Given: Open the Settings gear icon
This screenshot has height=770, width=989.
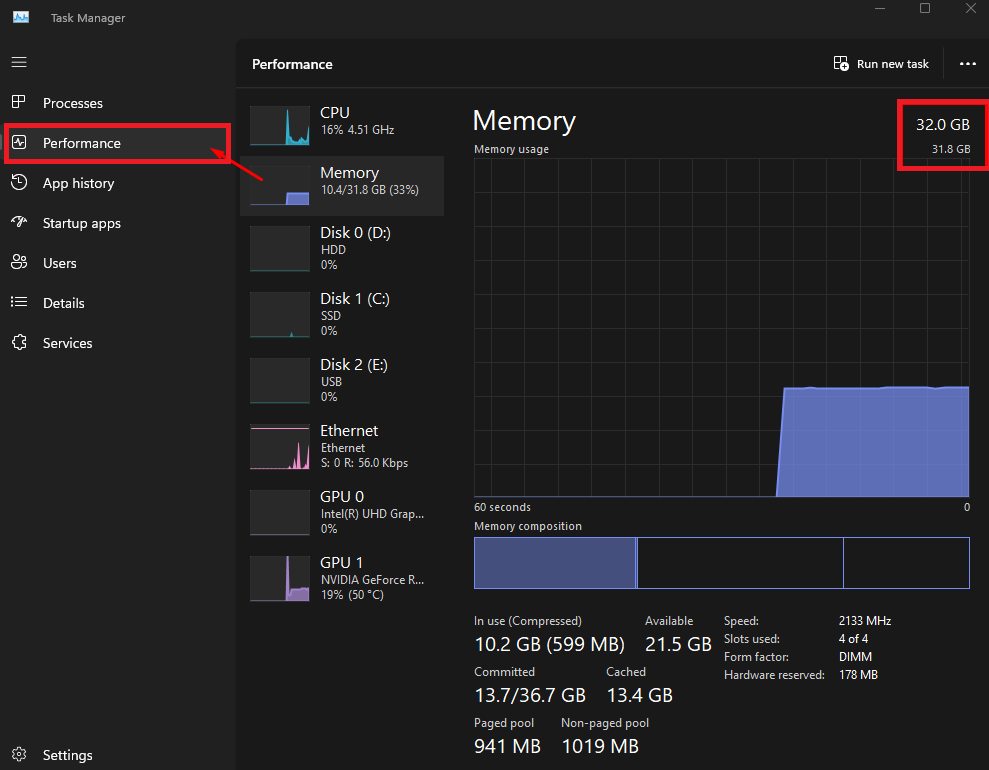Looking at the screenshot, I should click(19, 754).
